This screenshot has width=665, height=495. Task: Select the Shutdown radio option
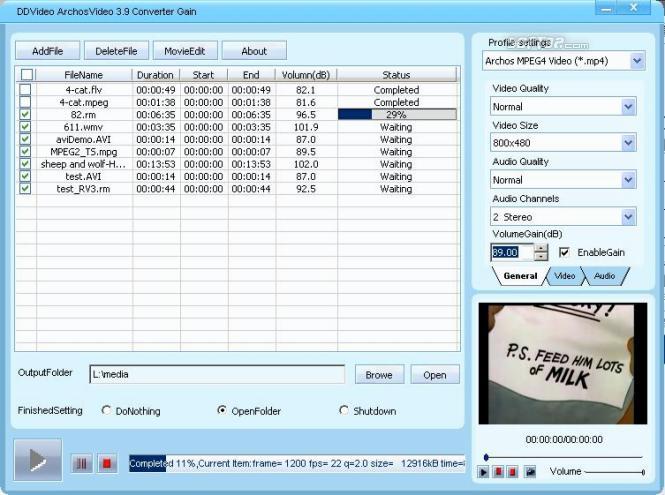pyautogui.click(x=344, y=410)
